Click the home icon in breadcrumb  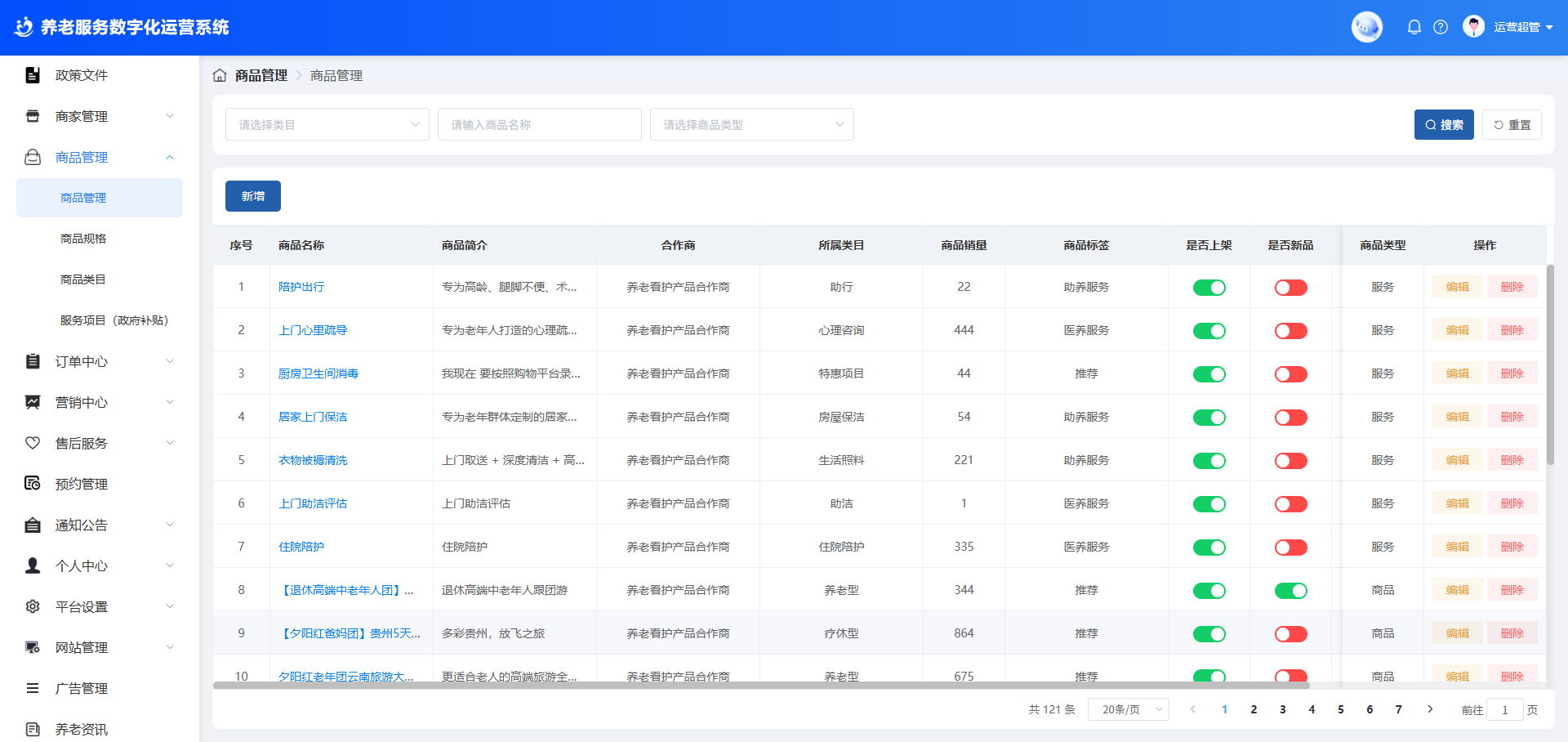coord(220,75)
